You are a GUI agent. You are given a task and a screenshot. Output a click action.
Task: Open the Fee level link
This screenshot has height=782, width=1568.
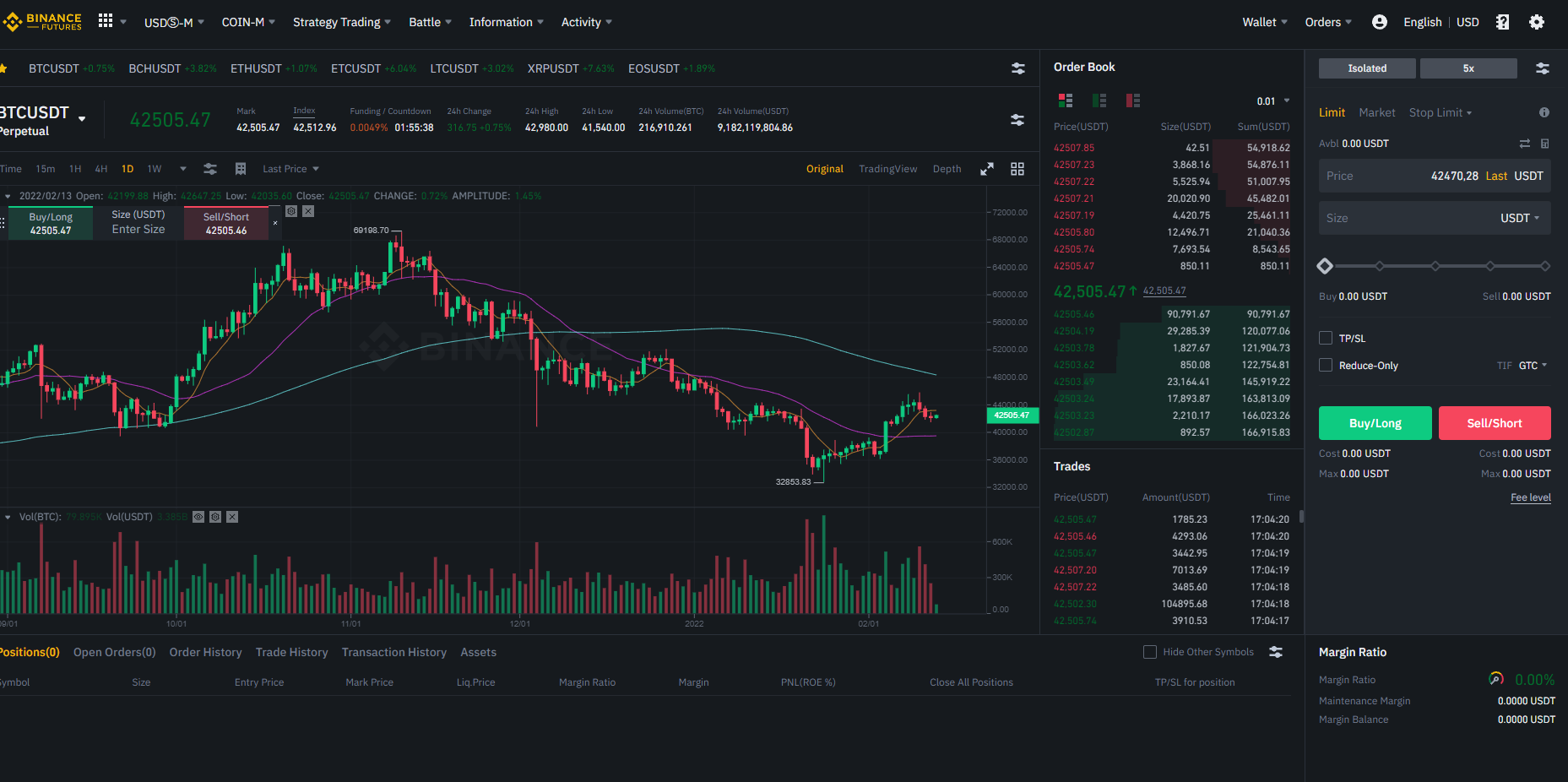point(1531,497)
